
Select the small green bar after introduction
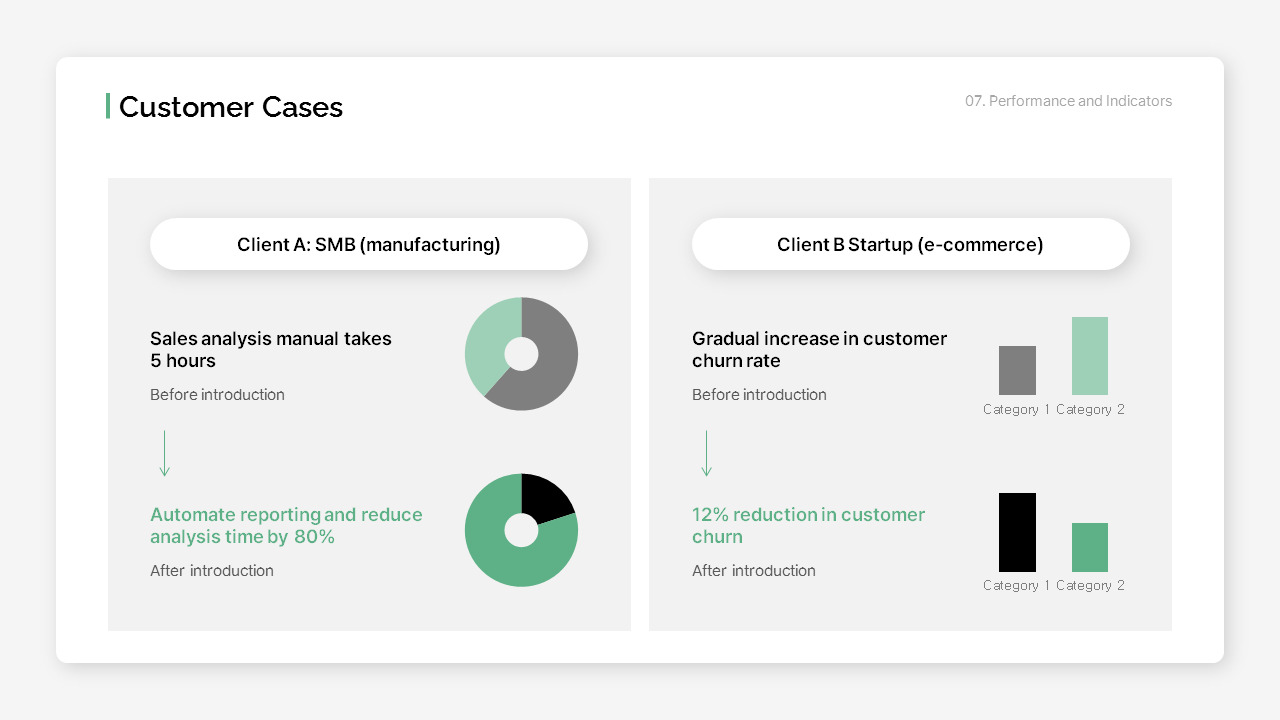coord(1090,548)
